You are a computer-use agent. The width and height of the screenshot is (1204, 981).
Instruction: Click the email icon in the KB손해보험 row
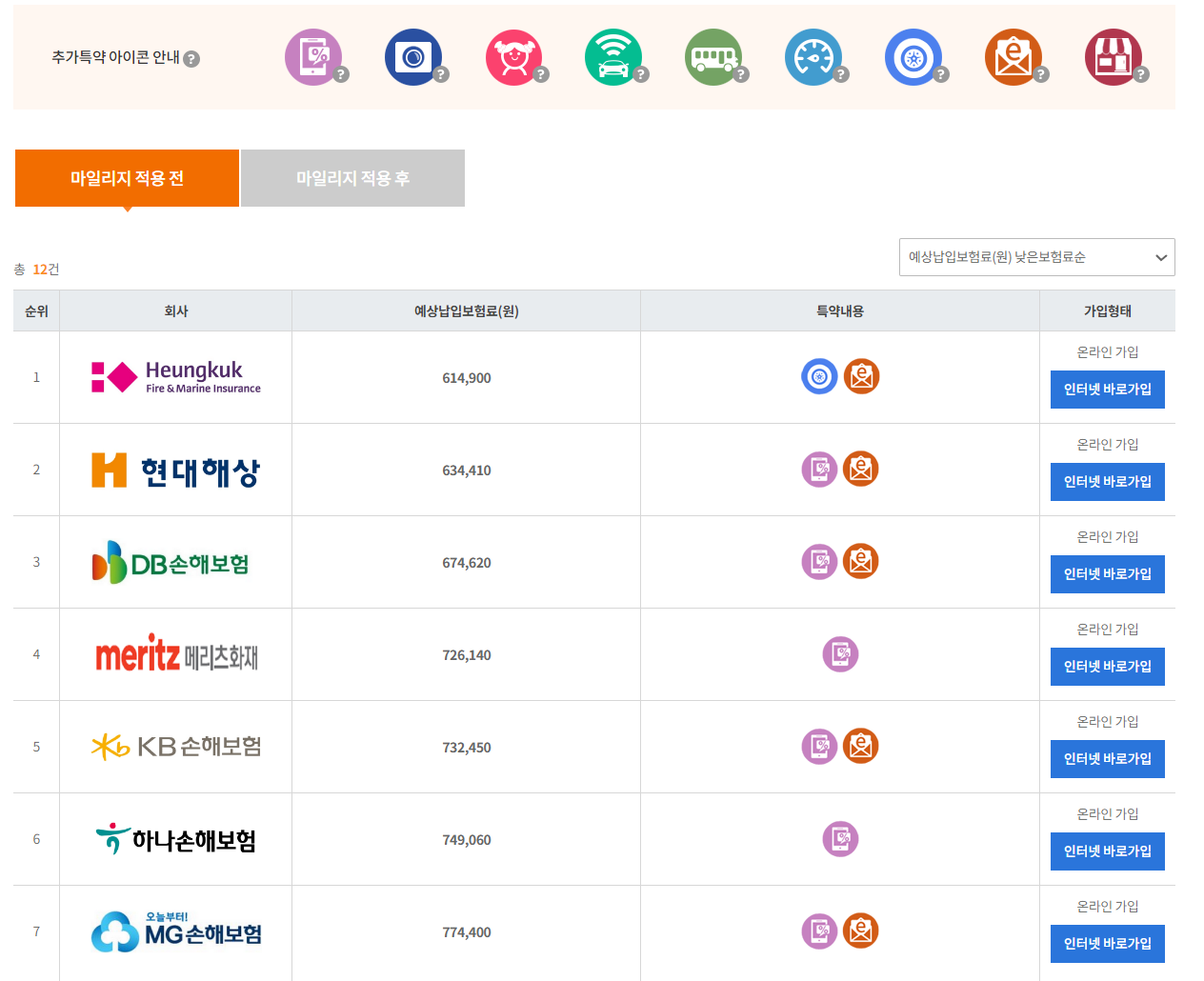(x=861, y=746)
